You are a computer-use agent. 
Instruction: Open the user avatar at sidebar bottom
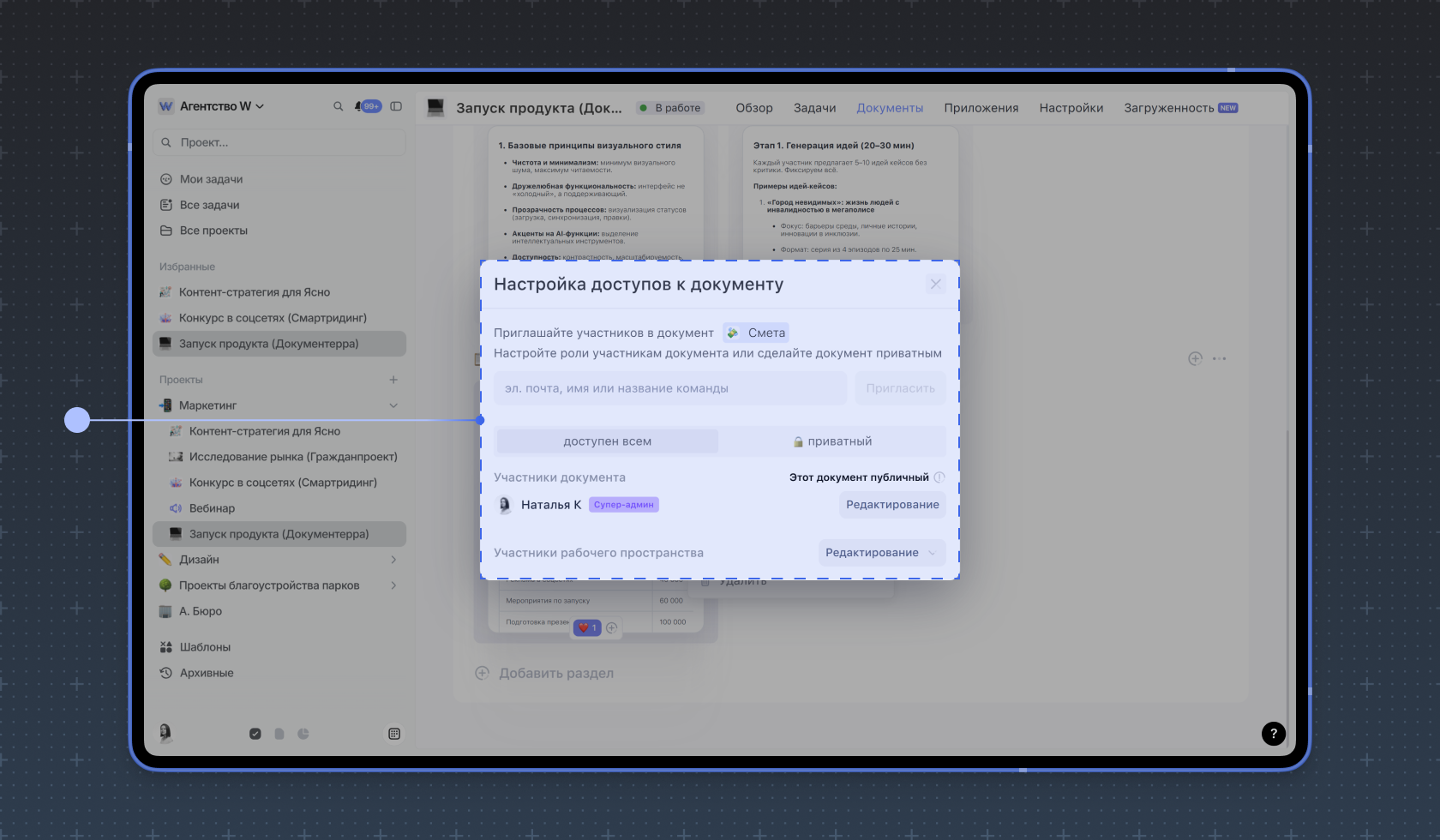[165, 732]
